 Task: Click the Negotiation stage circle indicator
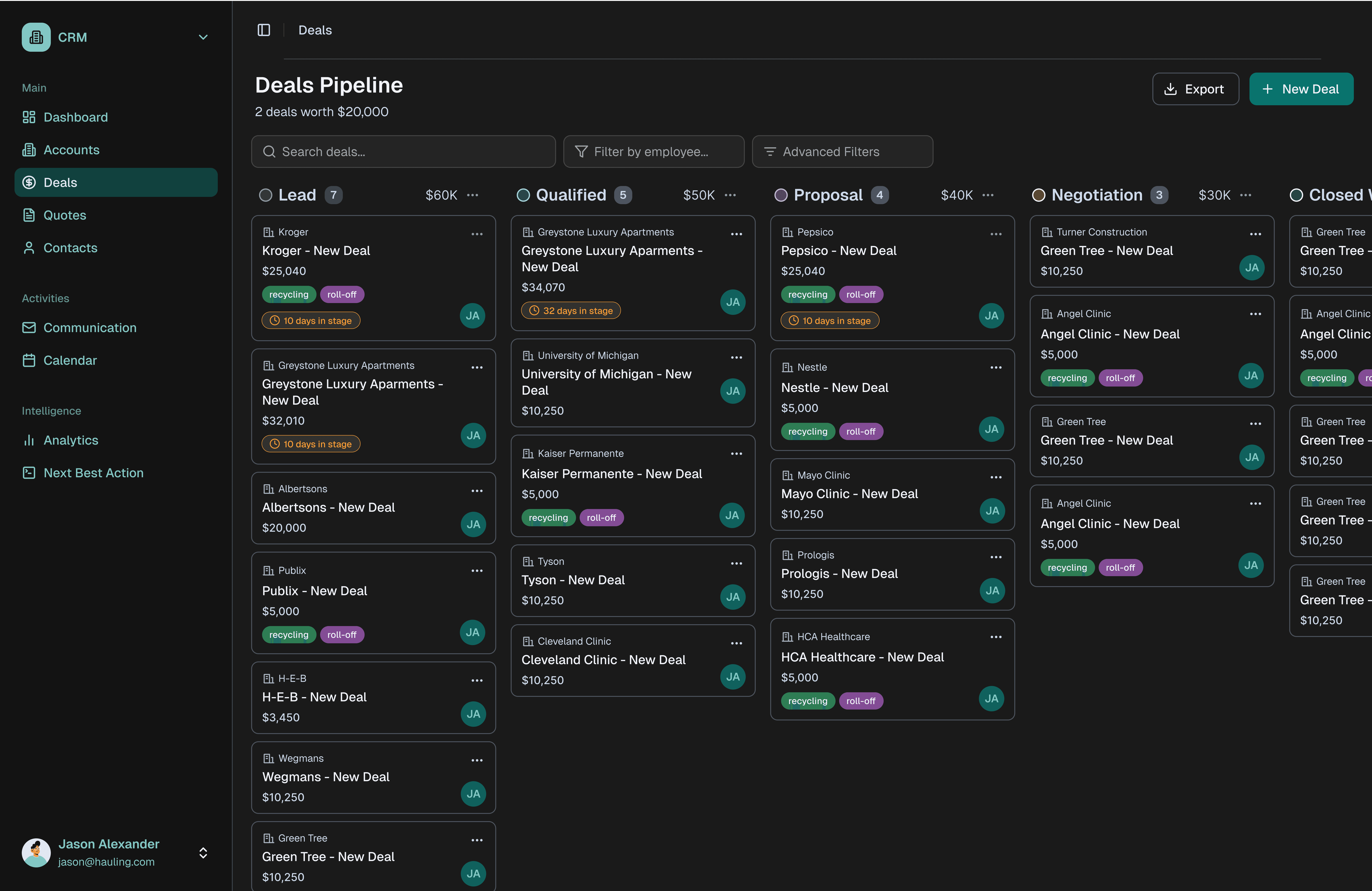click(1038, 195)
